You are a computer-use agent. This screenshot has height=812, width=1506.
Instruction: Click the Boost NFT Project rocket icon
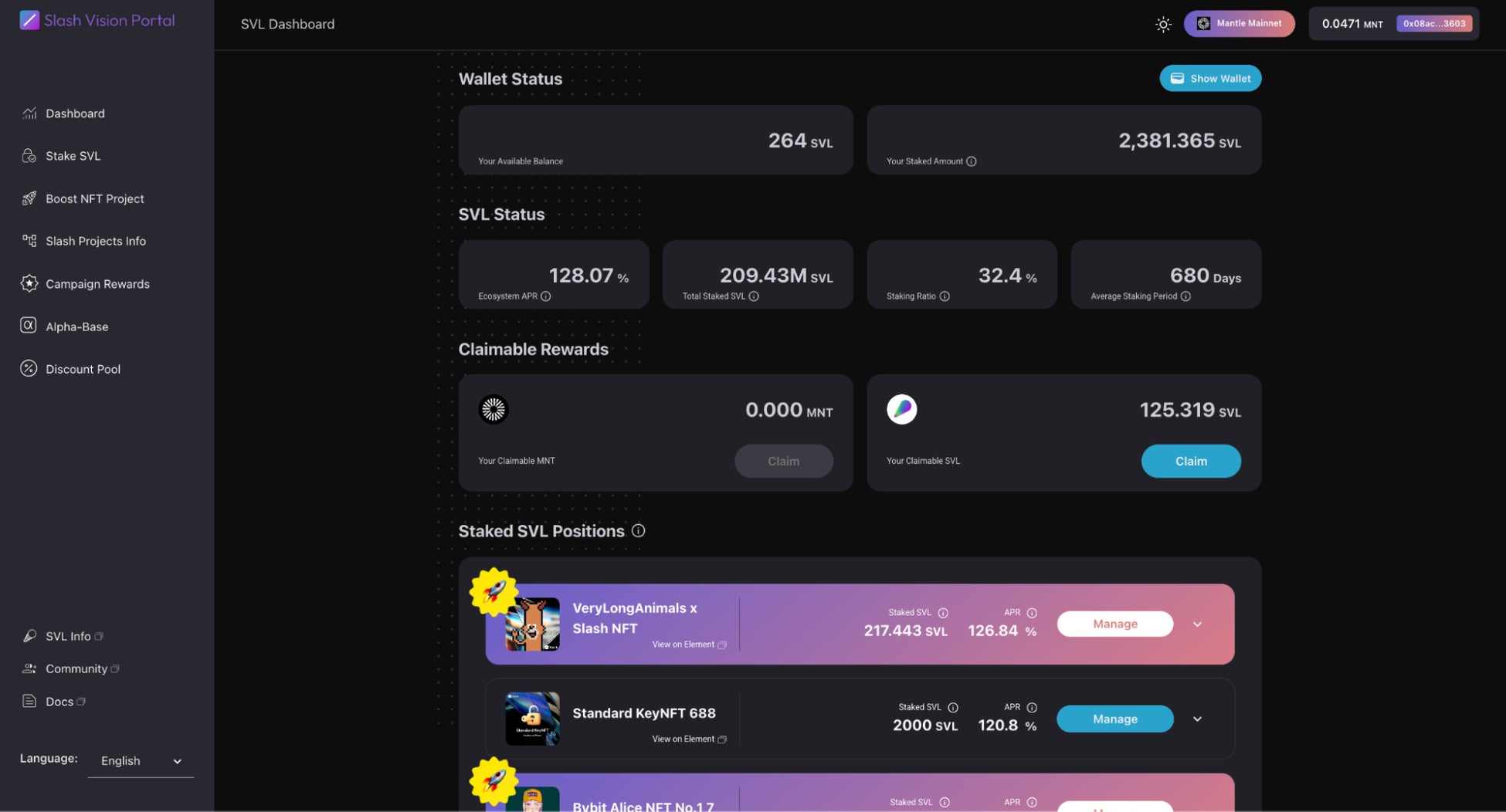coord(29,198)
